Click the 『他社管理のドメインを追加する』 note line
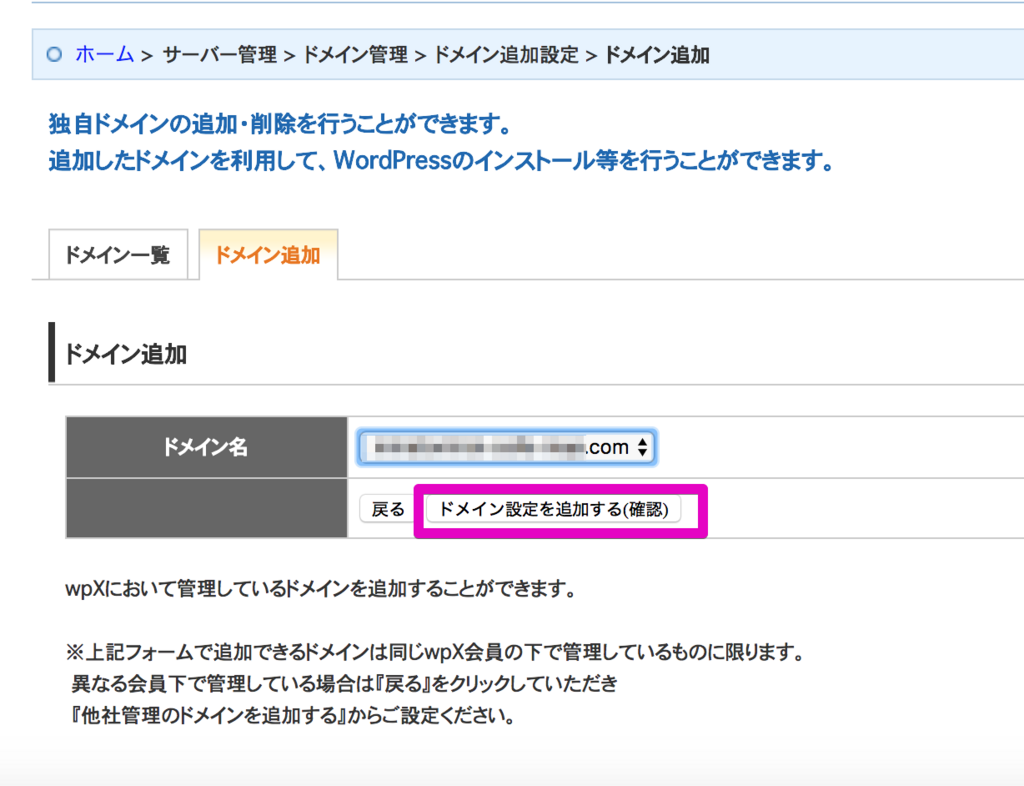Screen dimensions: 1024x786 tap(292, 715)
